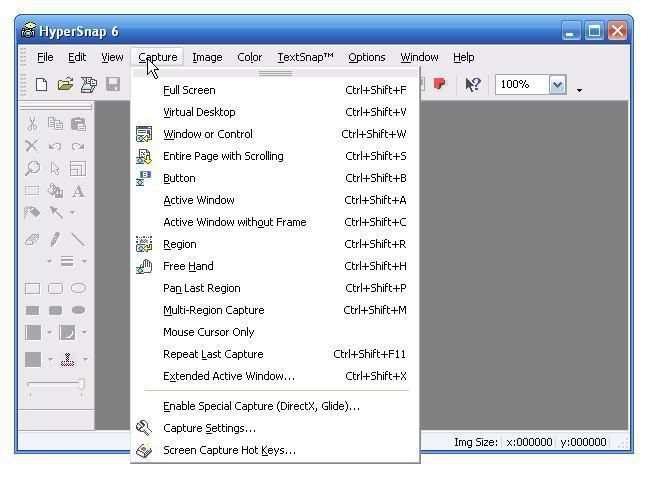Viewport: 649px width, 502px height.
Task: Choose Enable Special Capture (DirectX, Glide)
Action: pyautogui.click(x=275, y=406)
